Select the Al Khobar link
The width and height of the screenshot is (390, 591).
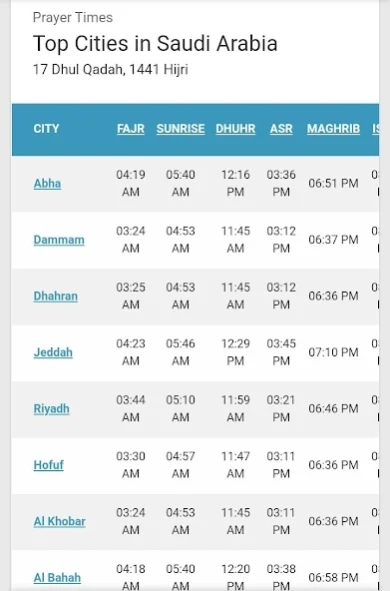(x=60, y=521)
